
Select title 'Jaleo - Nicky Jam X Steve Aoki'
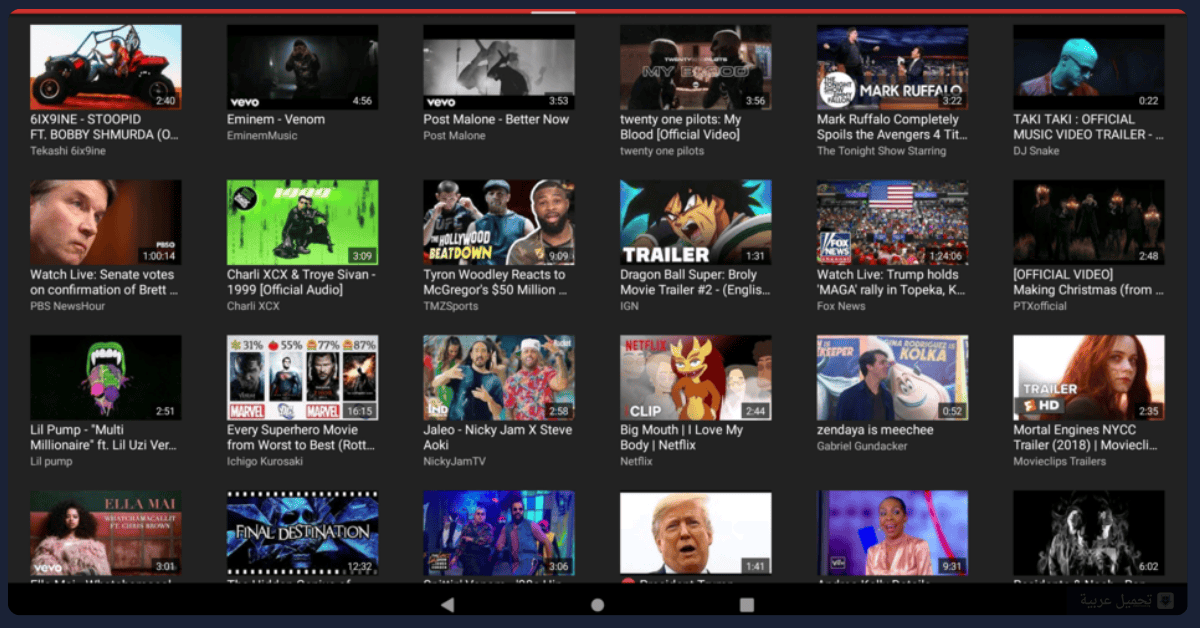coord(498,437)
